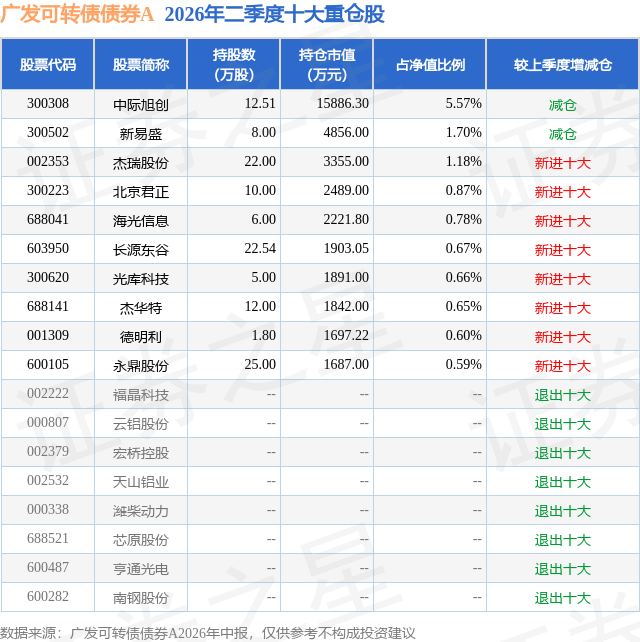640x642 pixels.
Task: Click stock code 688041 for 海光信息
Action: [47, 219]
